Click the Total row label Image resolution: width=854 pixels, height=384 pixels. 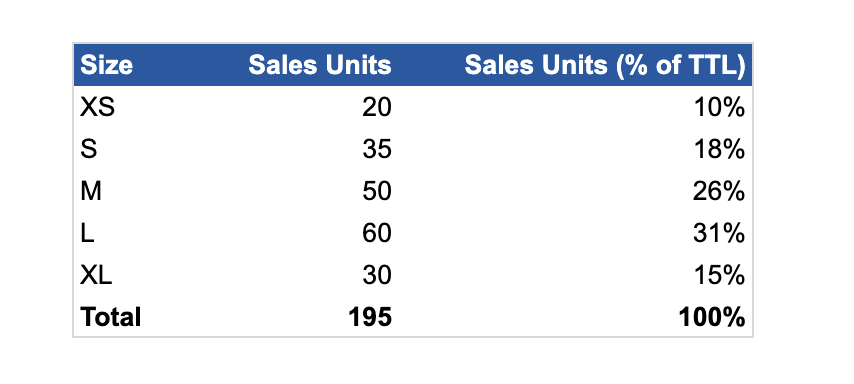(111, 317)
